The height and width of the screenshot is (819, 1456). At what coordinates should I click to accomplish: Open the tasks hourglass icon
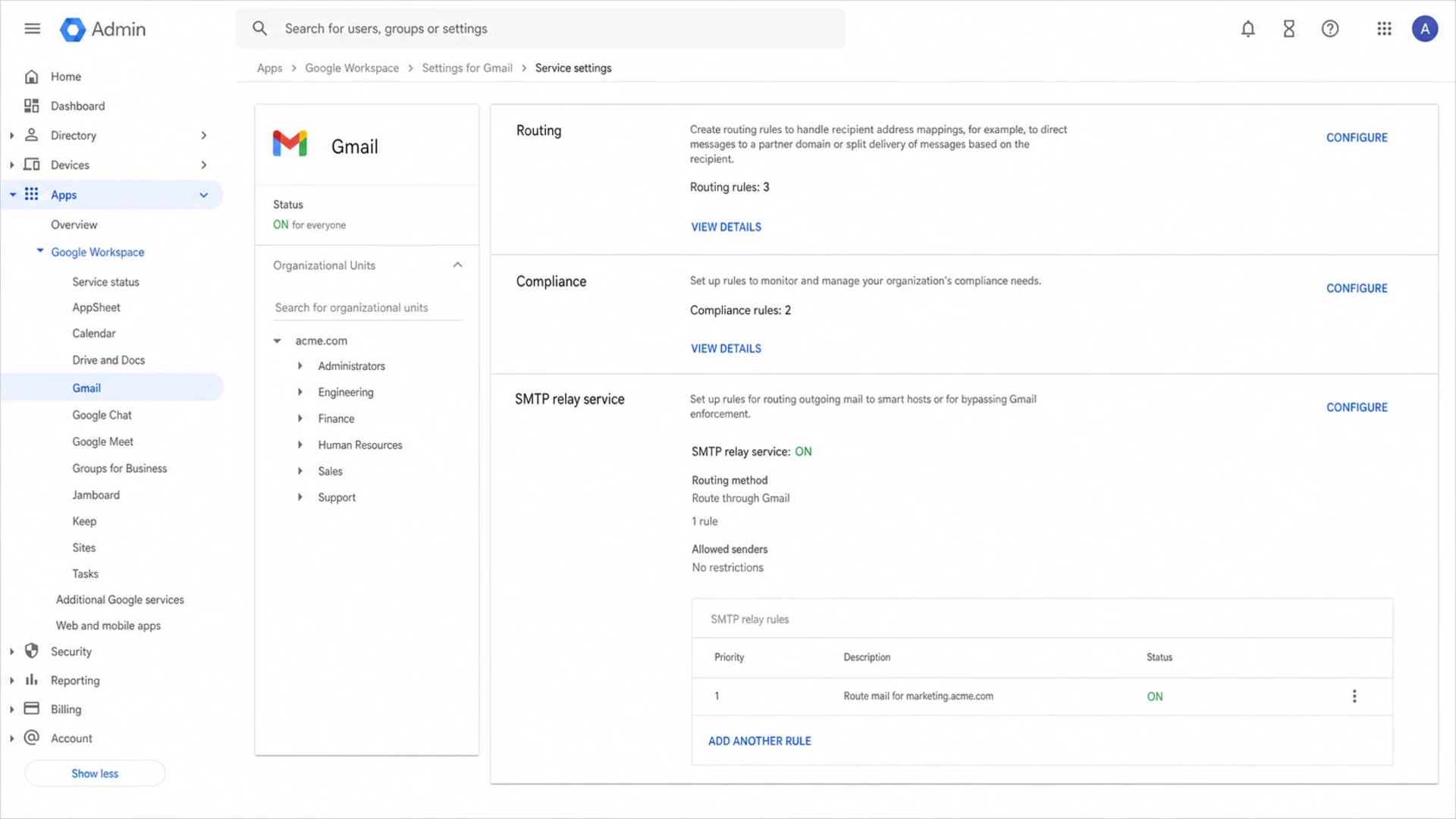coord(1288,29)
